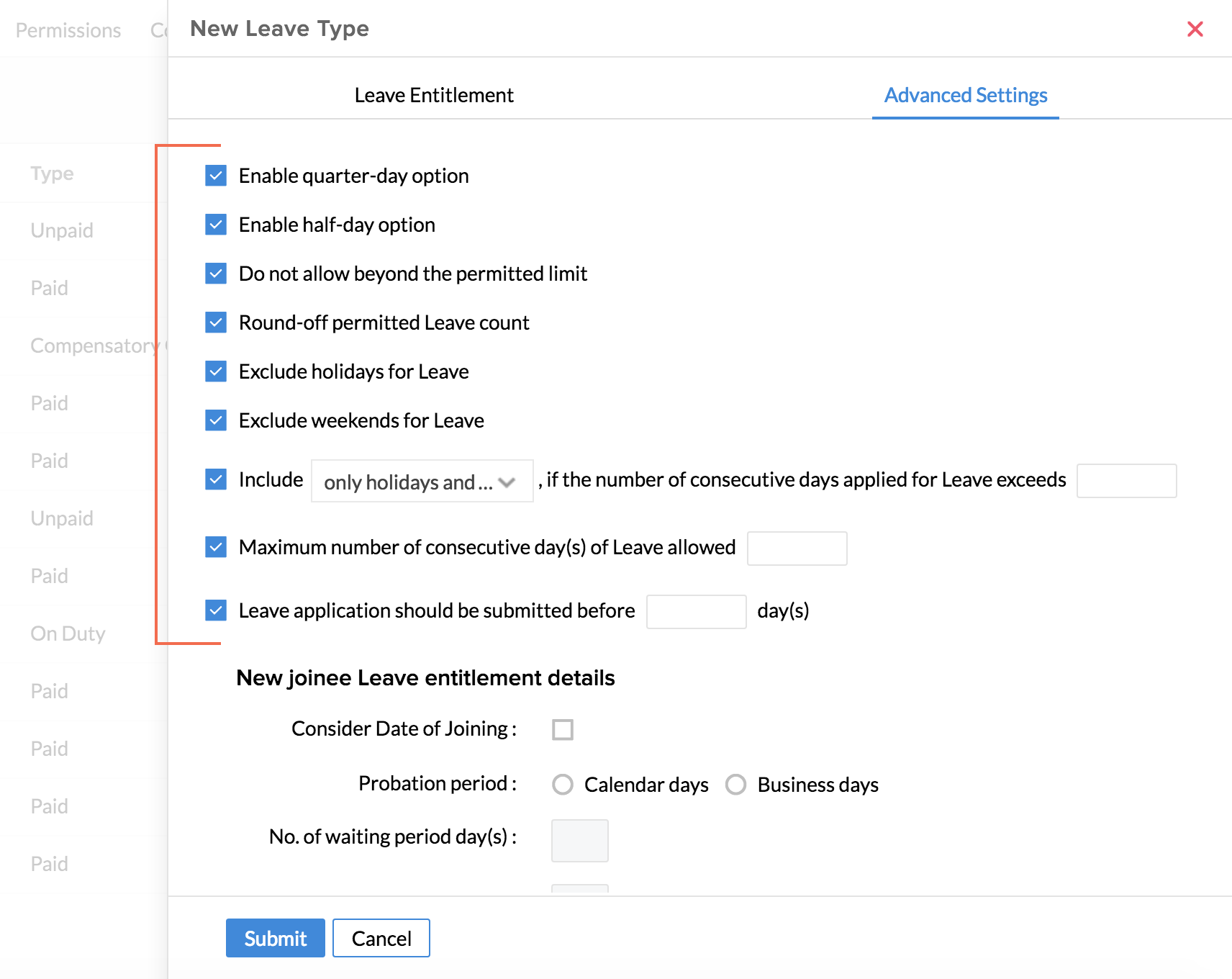Toggle Do not allow beyond permitted limit
The width and height of the screenshot is (1232, 979).
click(216, 274)
